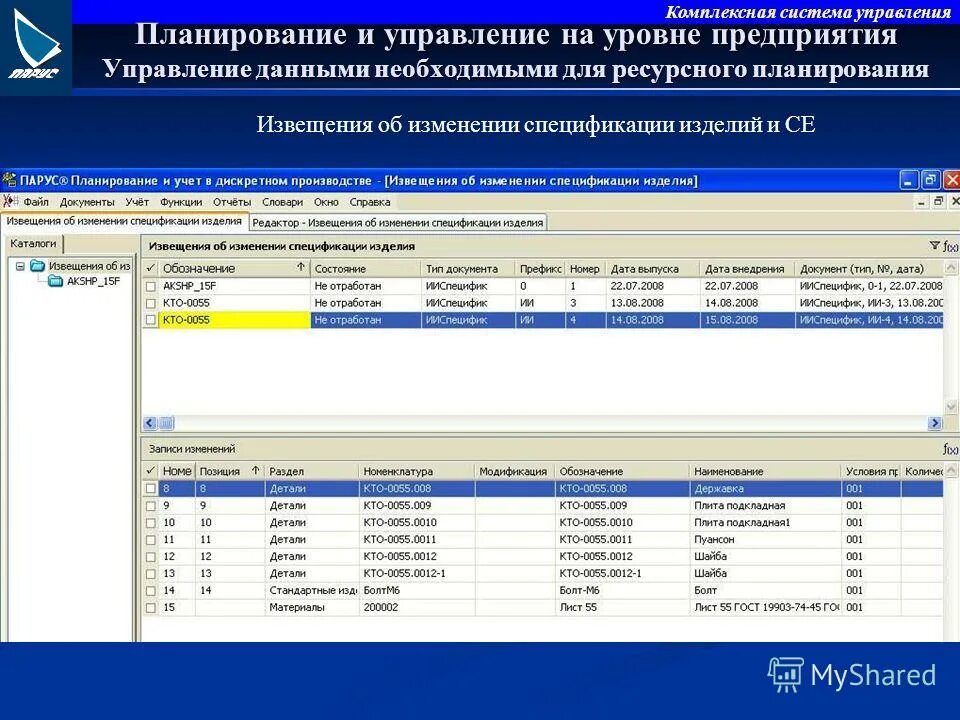Click Модификация column header

tap(514, 471)
